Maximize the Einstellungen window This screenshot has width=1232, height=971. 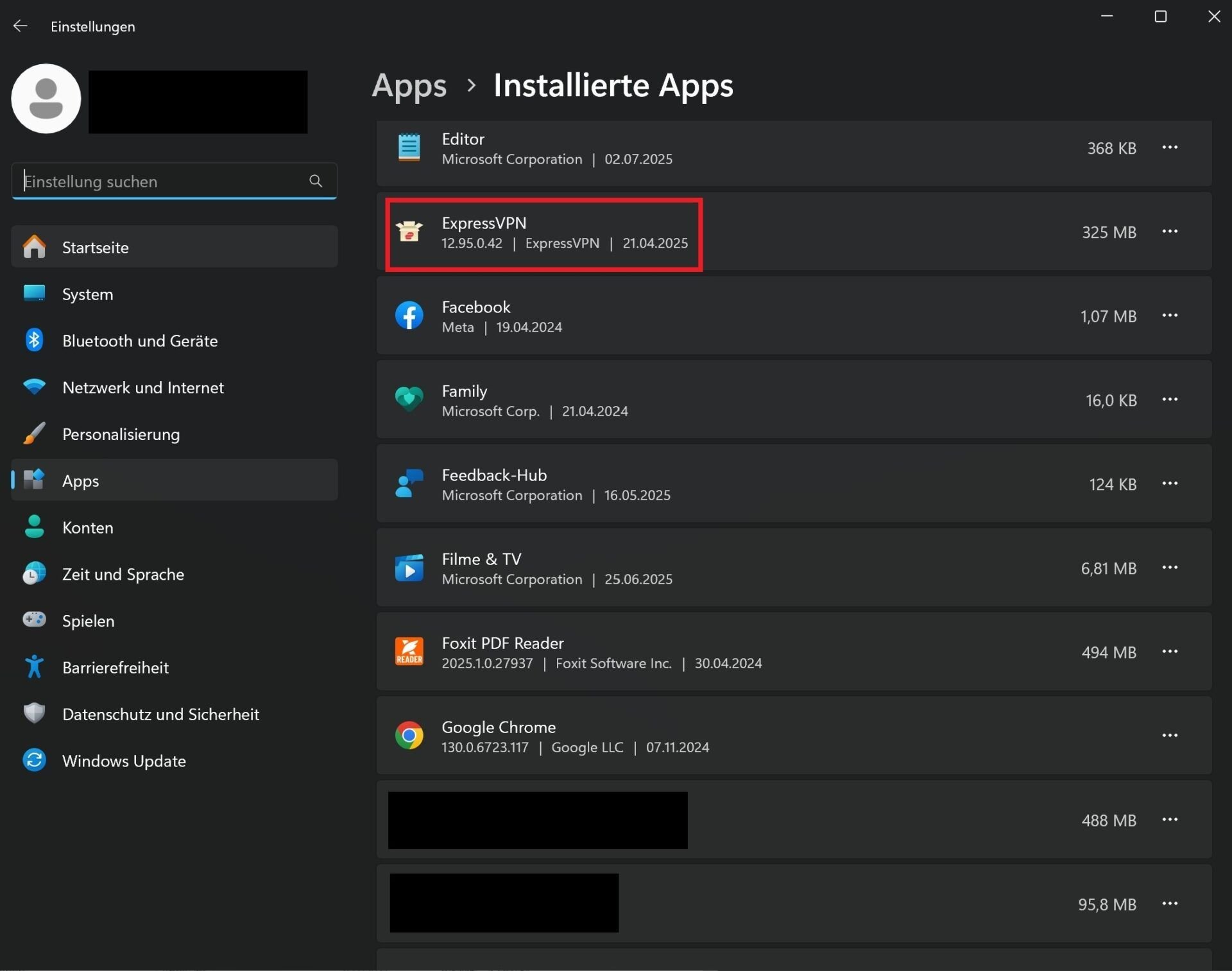(1160, 17)
